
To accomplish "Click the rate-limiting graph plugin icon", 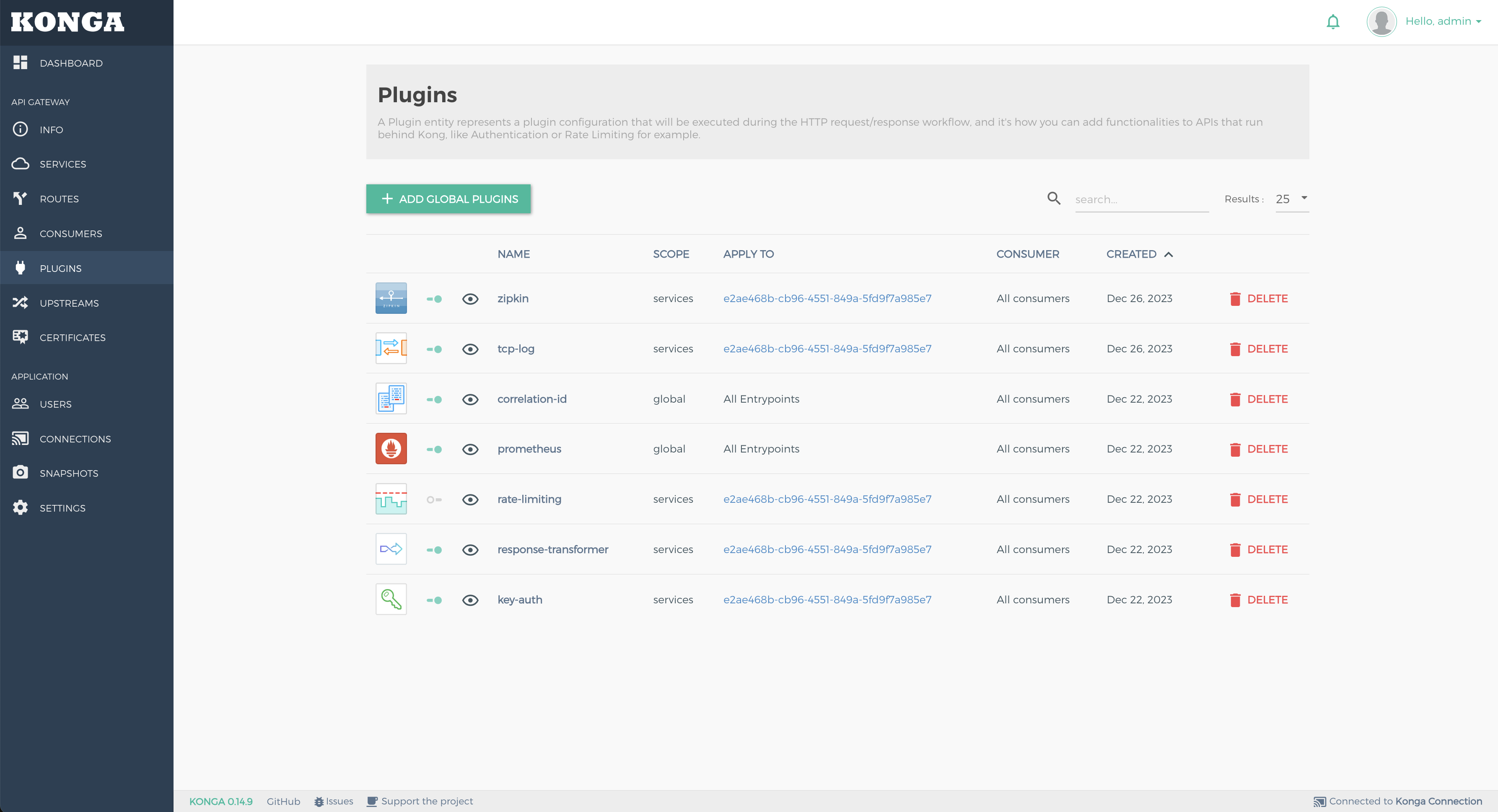I will coord(391,499).
